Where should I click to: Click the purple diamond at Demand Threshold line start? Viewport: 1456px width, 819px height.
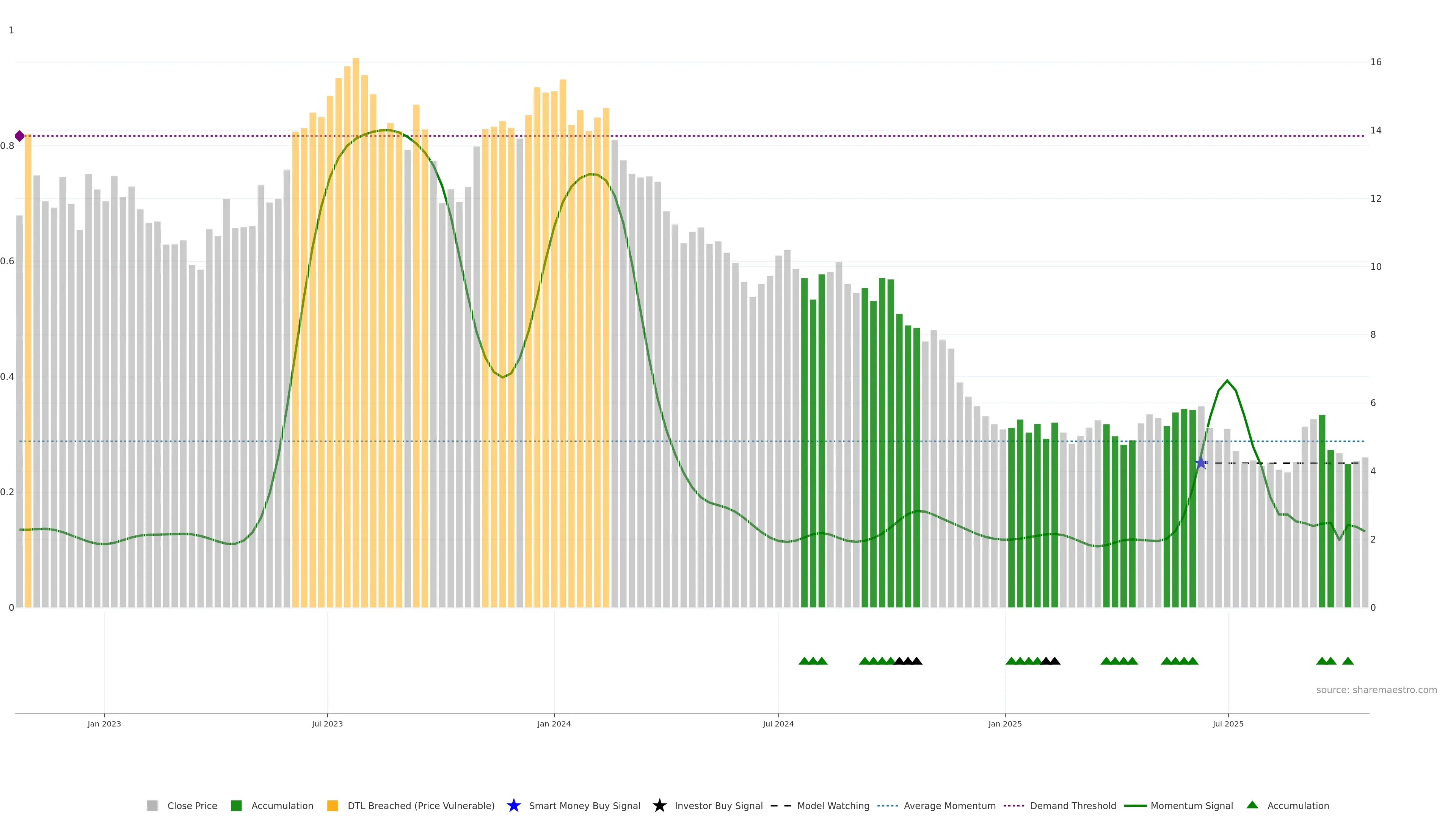(20, 136)
